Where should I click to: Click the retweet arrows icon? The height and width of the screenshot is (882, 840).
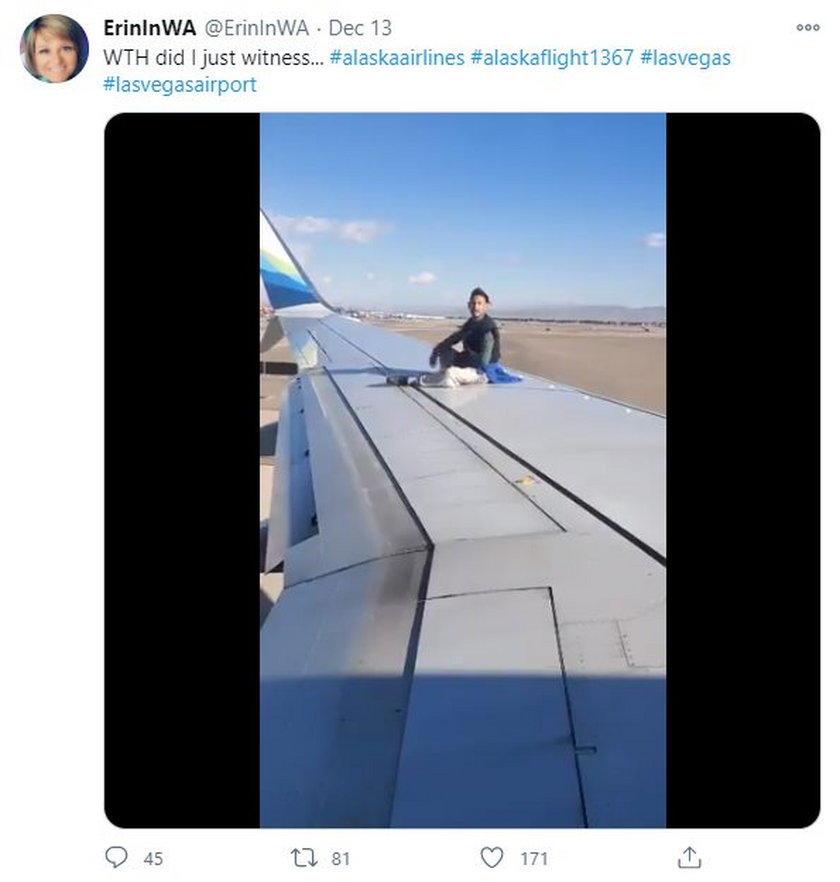(304, 858)
